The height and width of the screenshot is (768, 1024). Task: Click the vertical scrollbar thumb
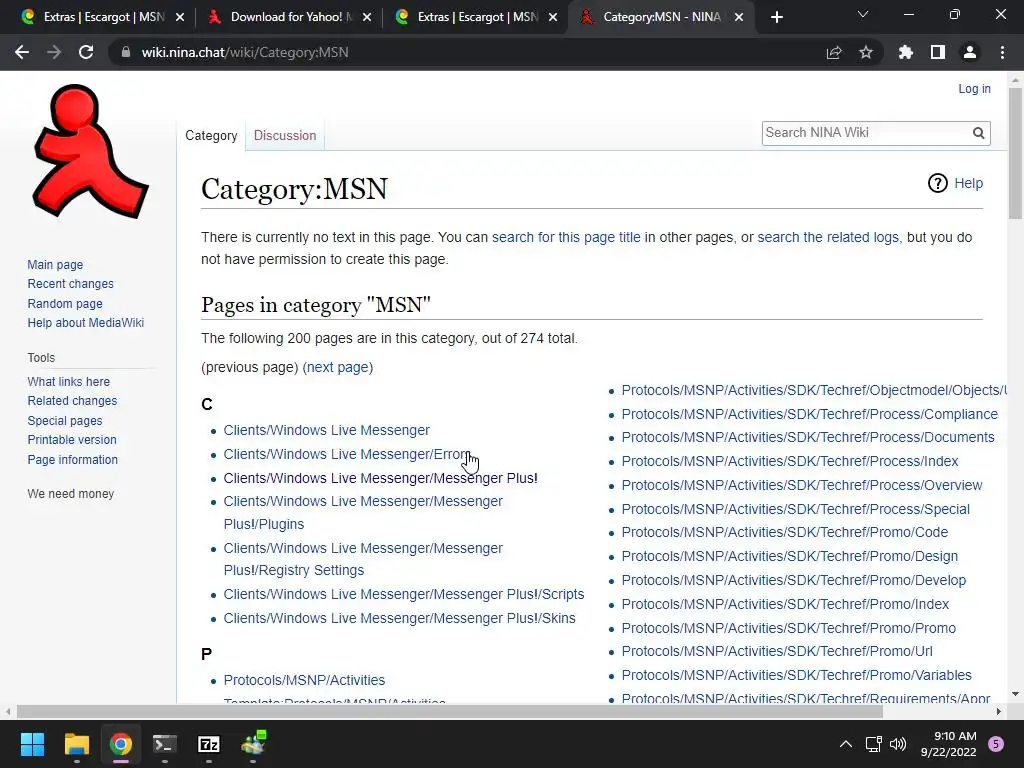click(1015, 153)
